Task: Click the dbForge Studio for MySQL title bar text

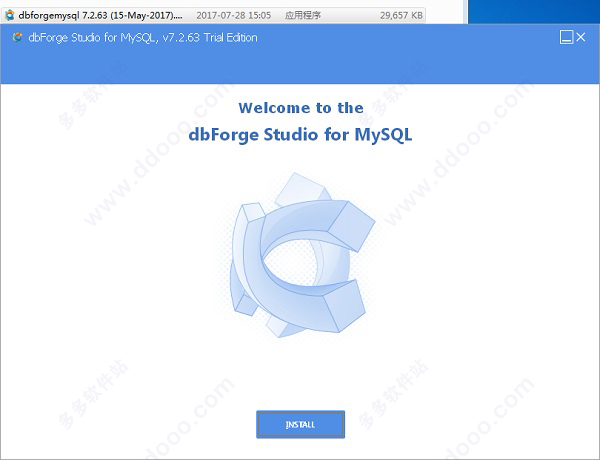Action: pos(143,38)
